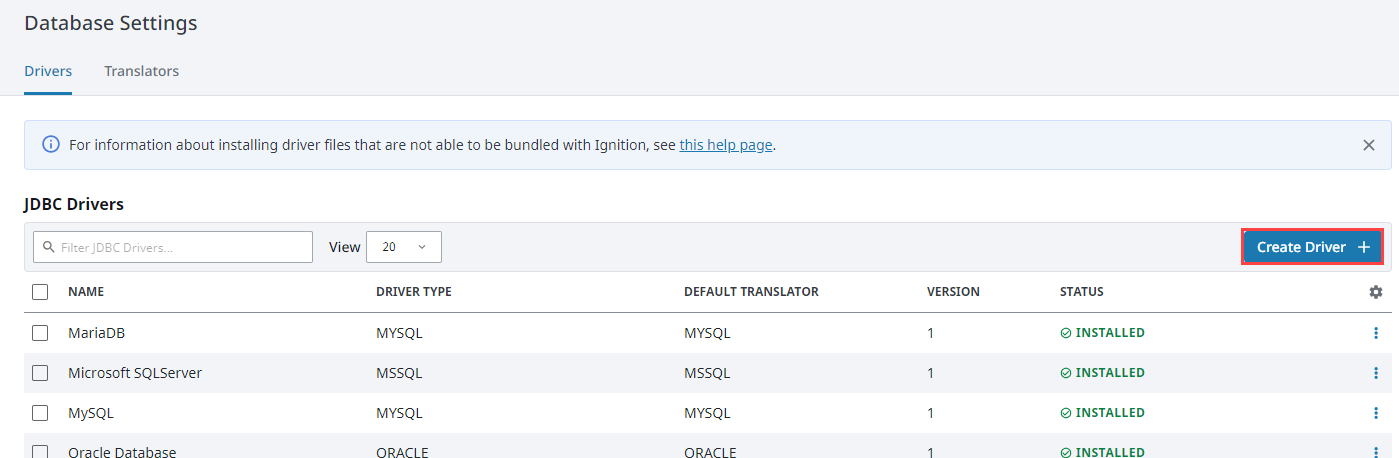The width and height of the screenshot is (1399, 458).
Task: Dismiss the info banner with X
Action: point(1369,145)
